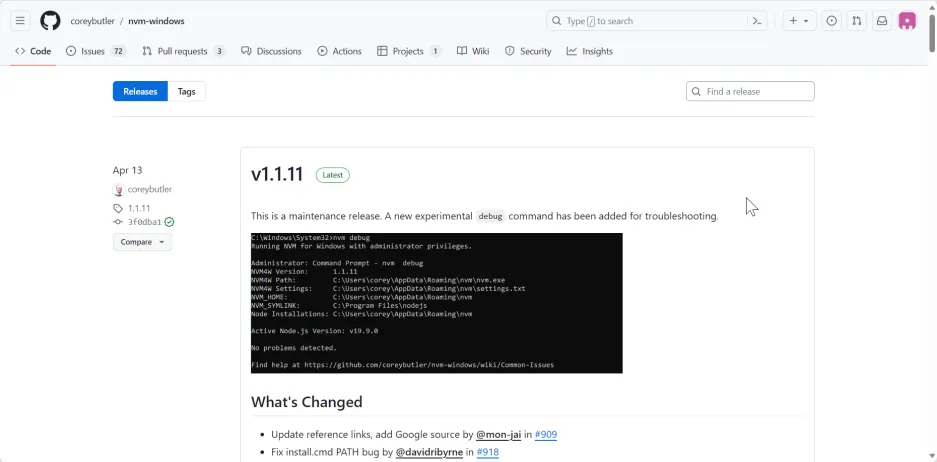The width and height of the screenshot is (937, 462).
Task: Open the @davidribyrne profile link
Action: coord(429,452)
